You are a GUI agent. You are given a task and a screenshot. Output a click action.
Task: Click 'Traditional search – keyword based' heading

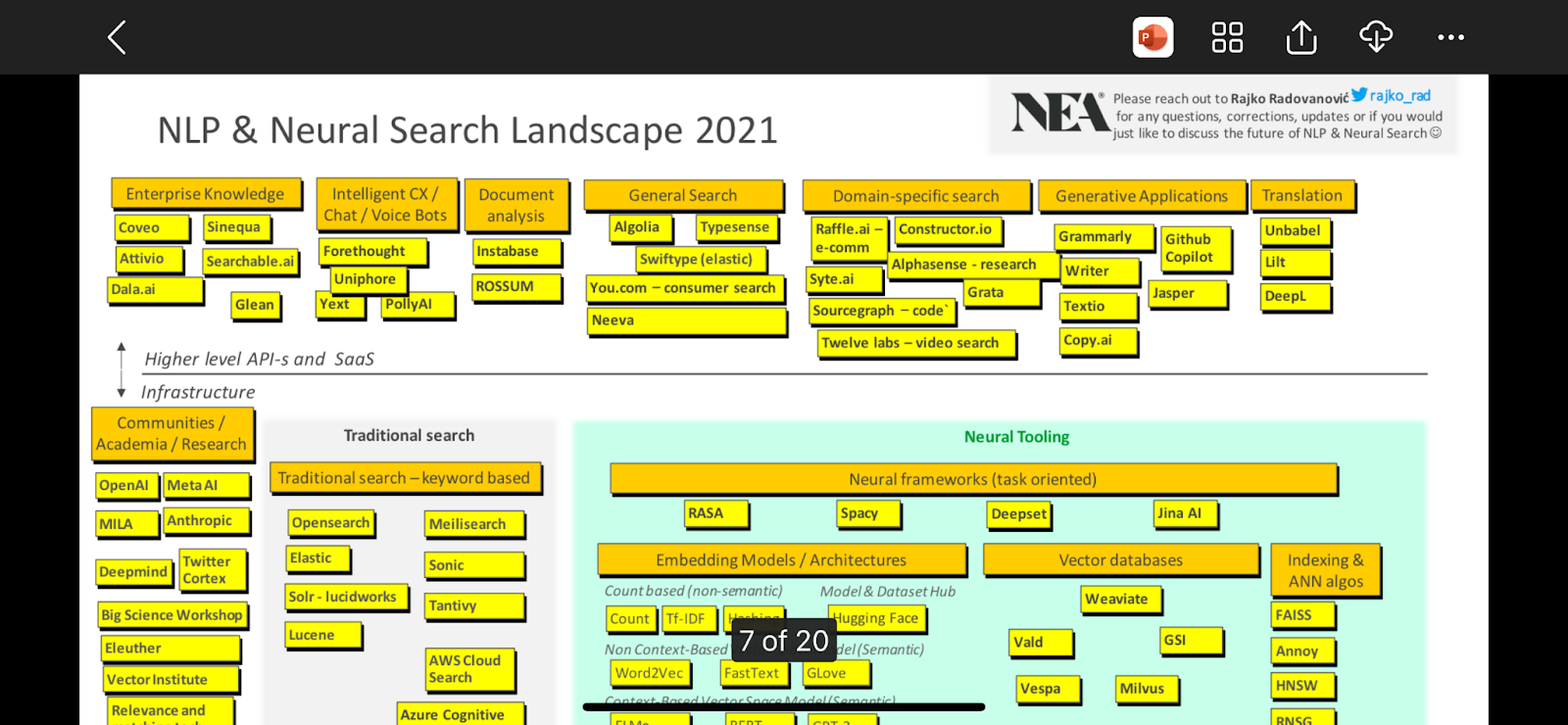(405, 478)
